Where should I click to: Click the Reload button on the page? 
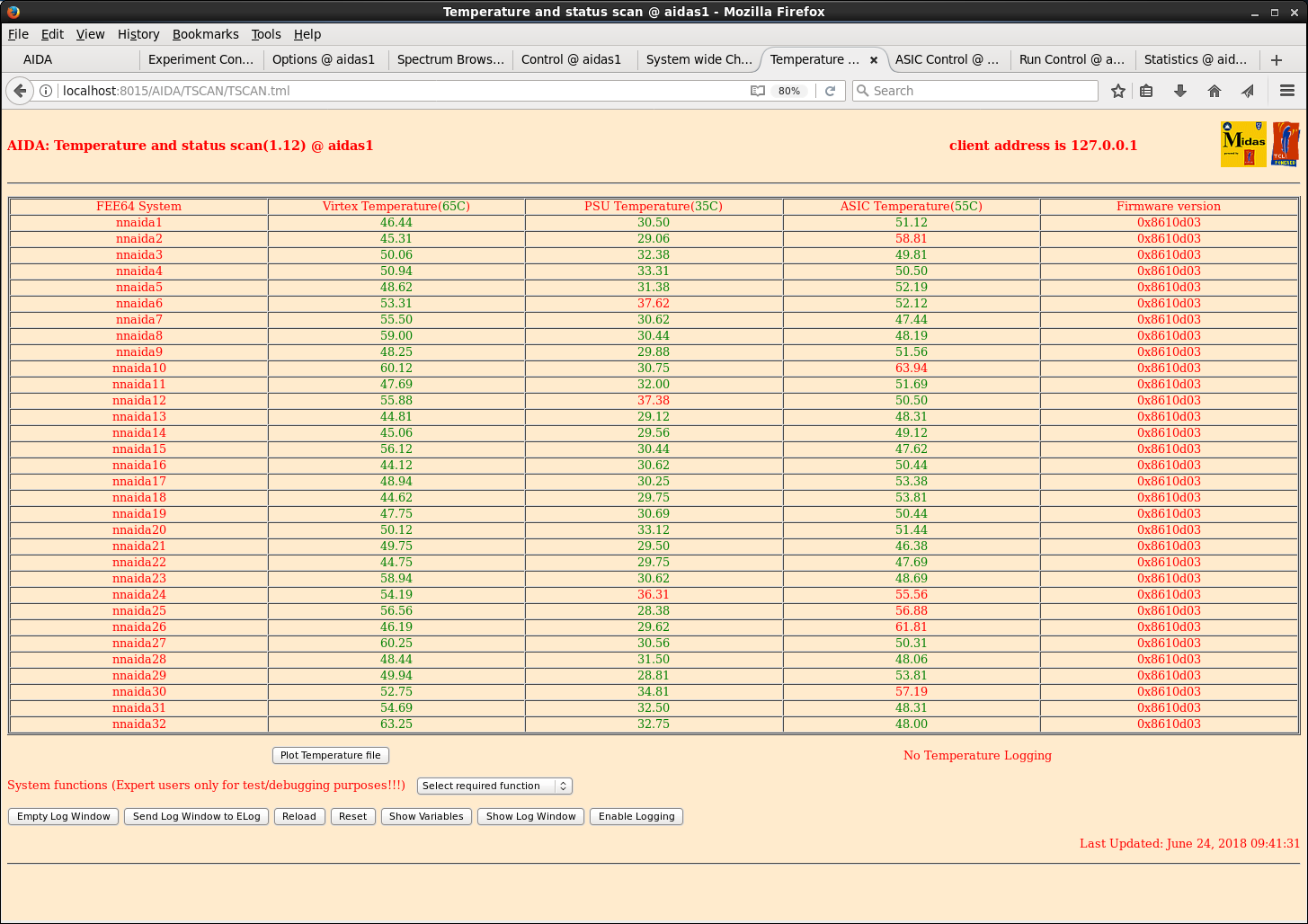pyautogui.click(x=299, y=816)
